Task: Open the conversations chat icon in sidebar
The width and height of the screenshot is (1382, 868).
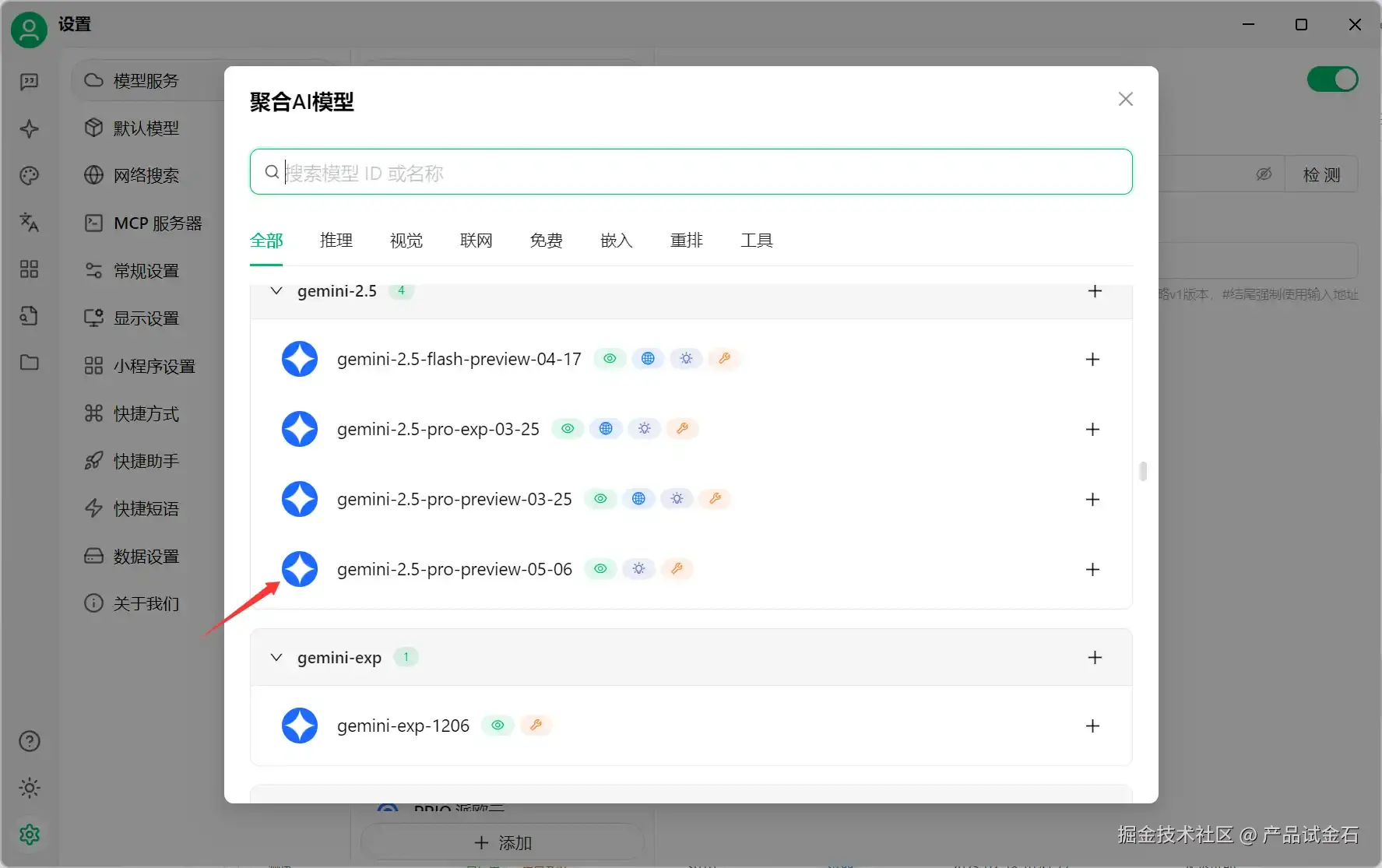Action: pyautogui.click(x=29, y=82)
